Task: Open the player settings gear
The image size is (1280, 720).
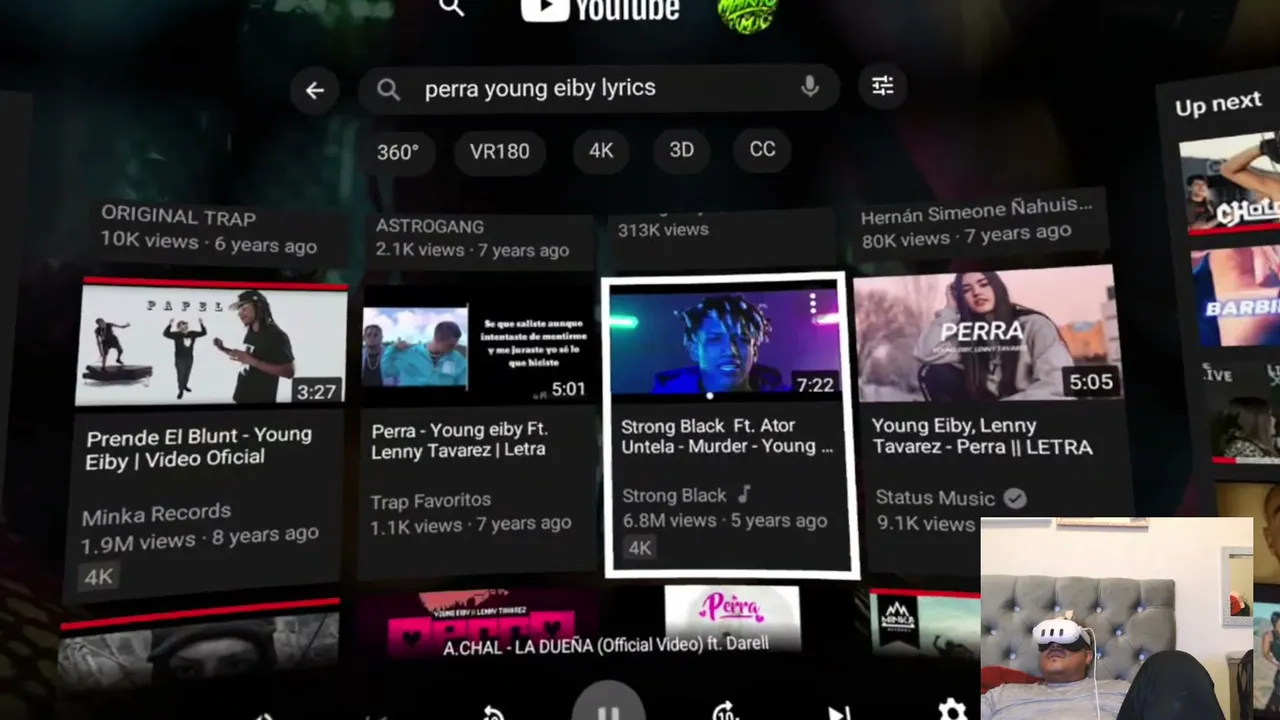Action: point(951,709)
